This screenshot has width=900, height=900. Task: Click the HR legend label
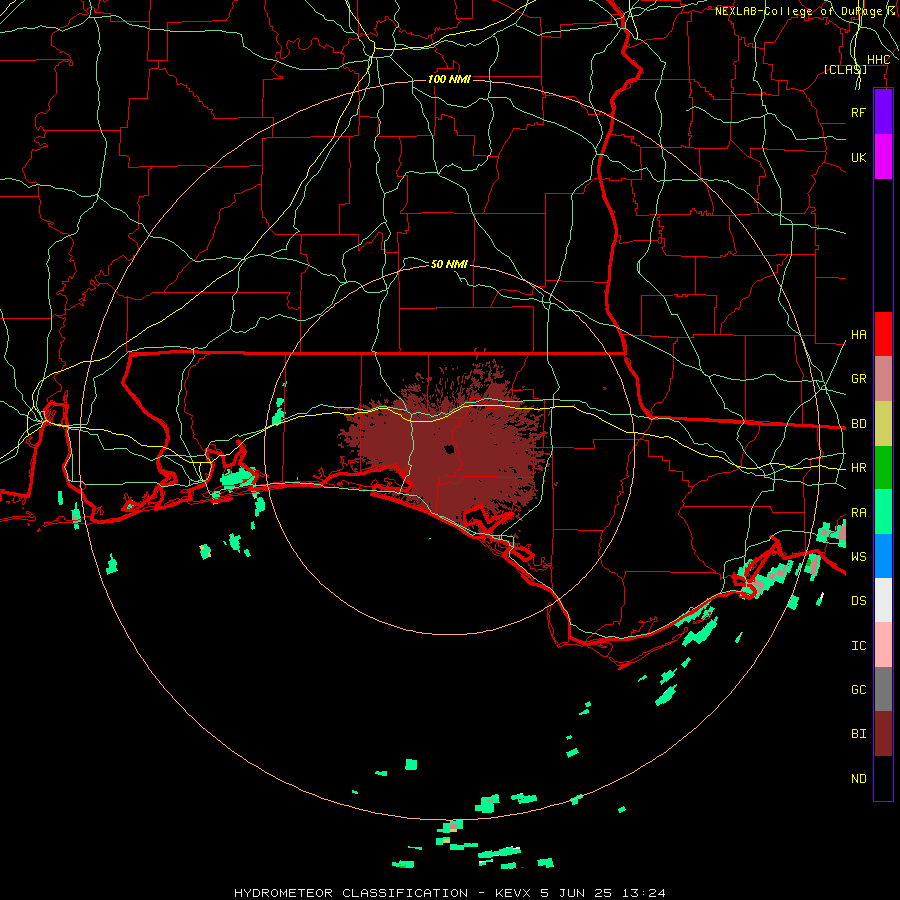pyautogui.click(x=858, y=468)
